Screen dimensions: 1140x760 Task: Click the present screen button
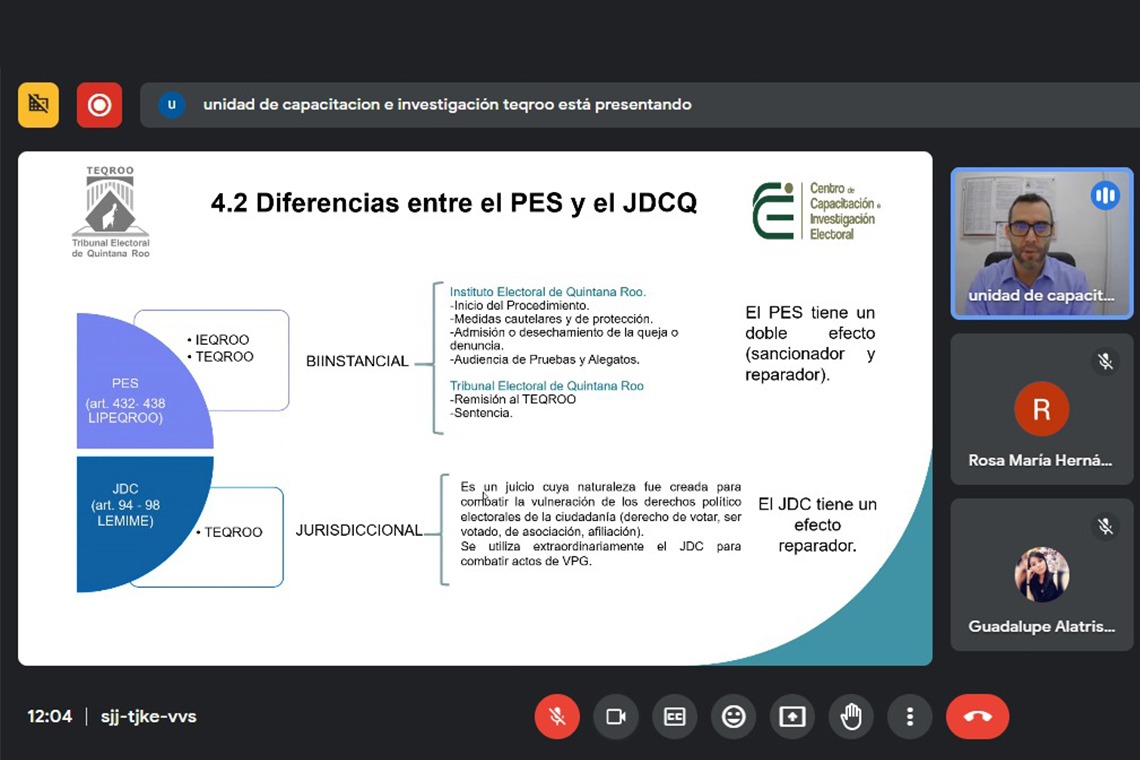click(x=792, y=716)
